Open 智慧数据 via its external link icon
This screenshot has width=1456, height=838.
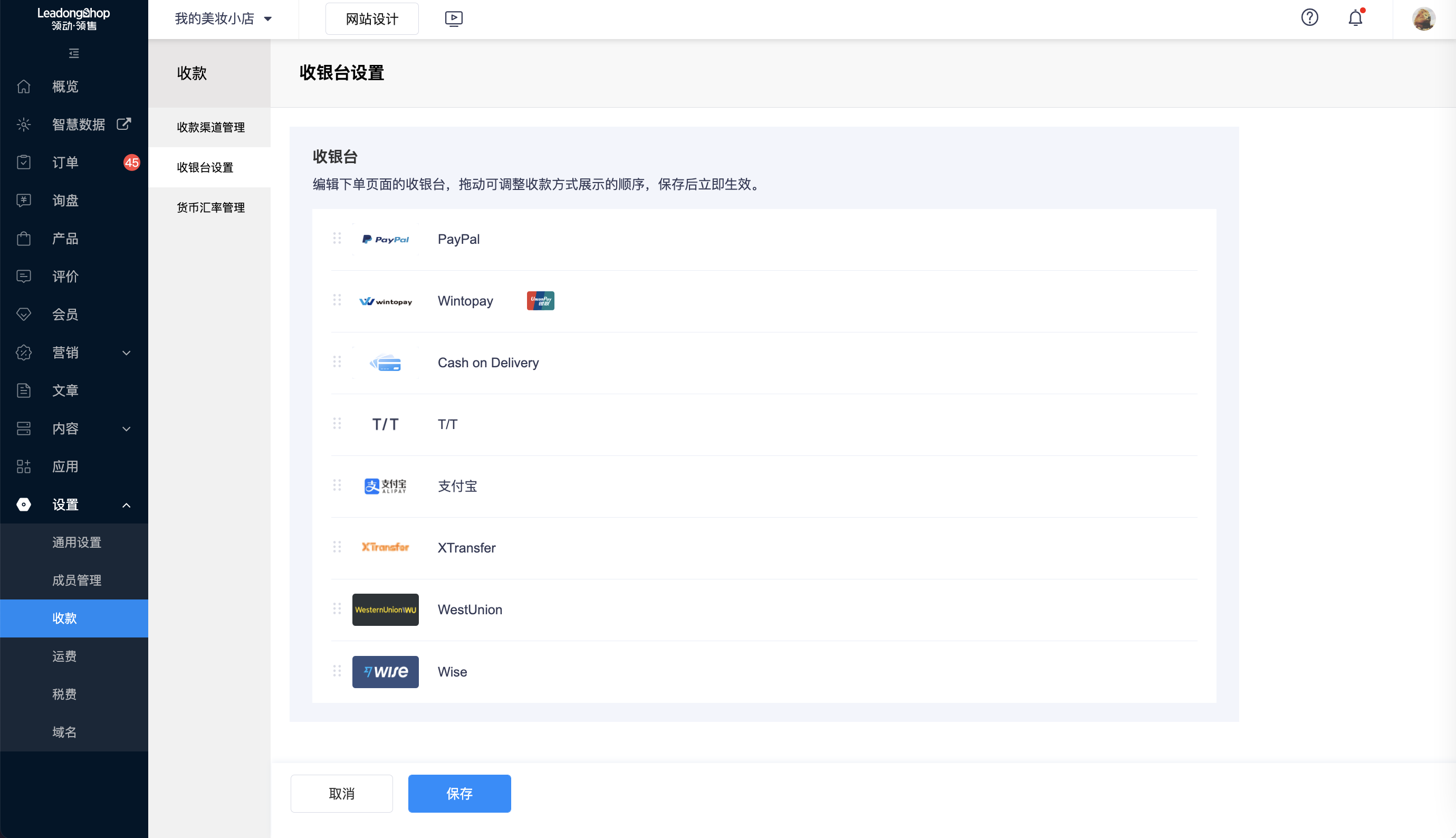point(123,123)
